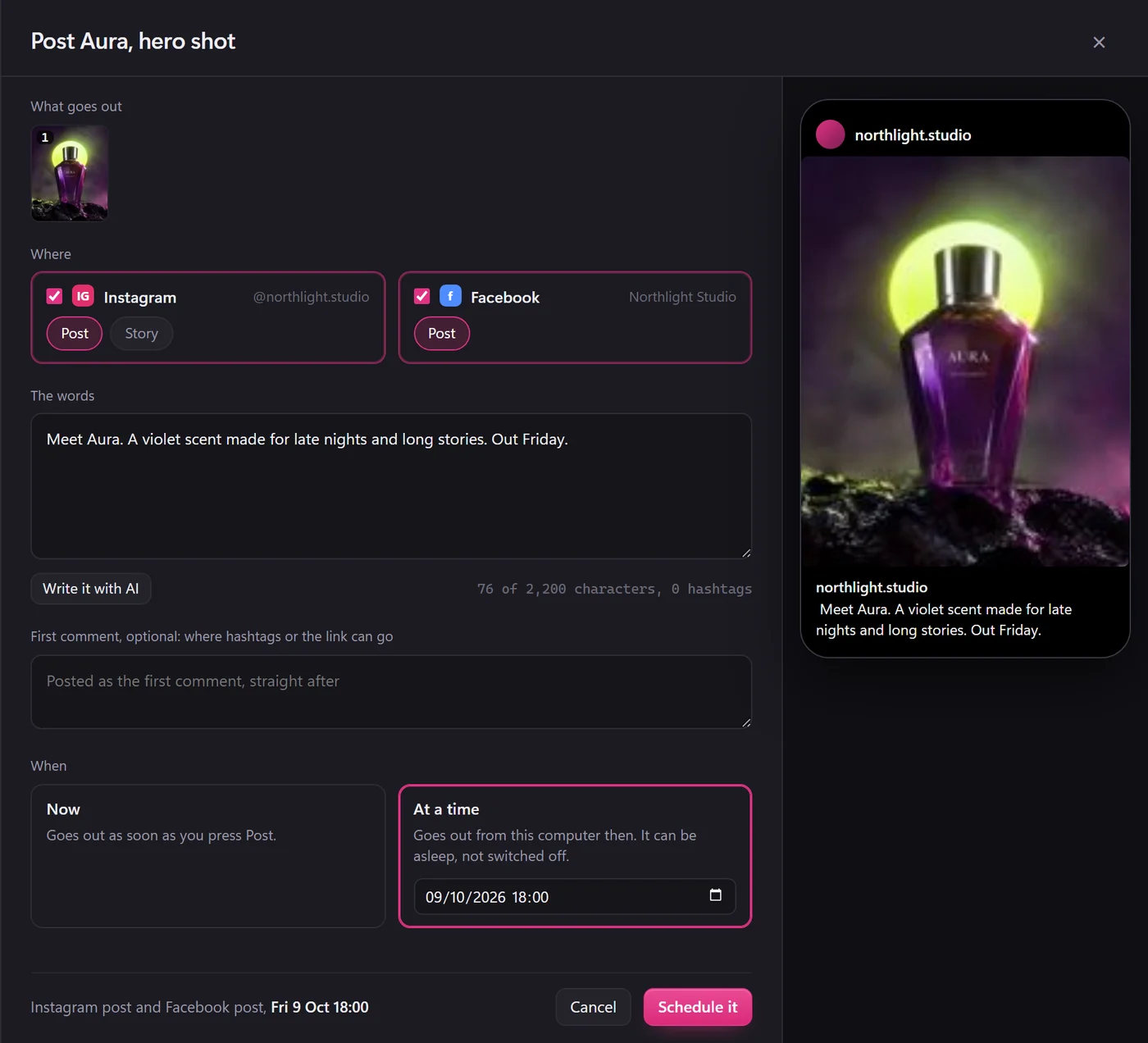Image resolution: width=1148 pixels, height=1043 pixels.
Task: Click the first comment field
Action: point(391,692)
